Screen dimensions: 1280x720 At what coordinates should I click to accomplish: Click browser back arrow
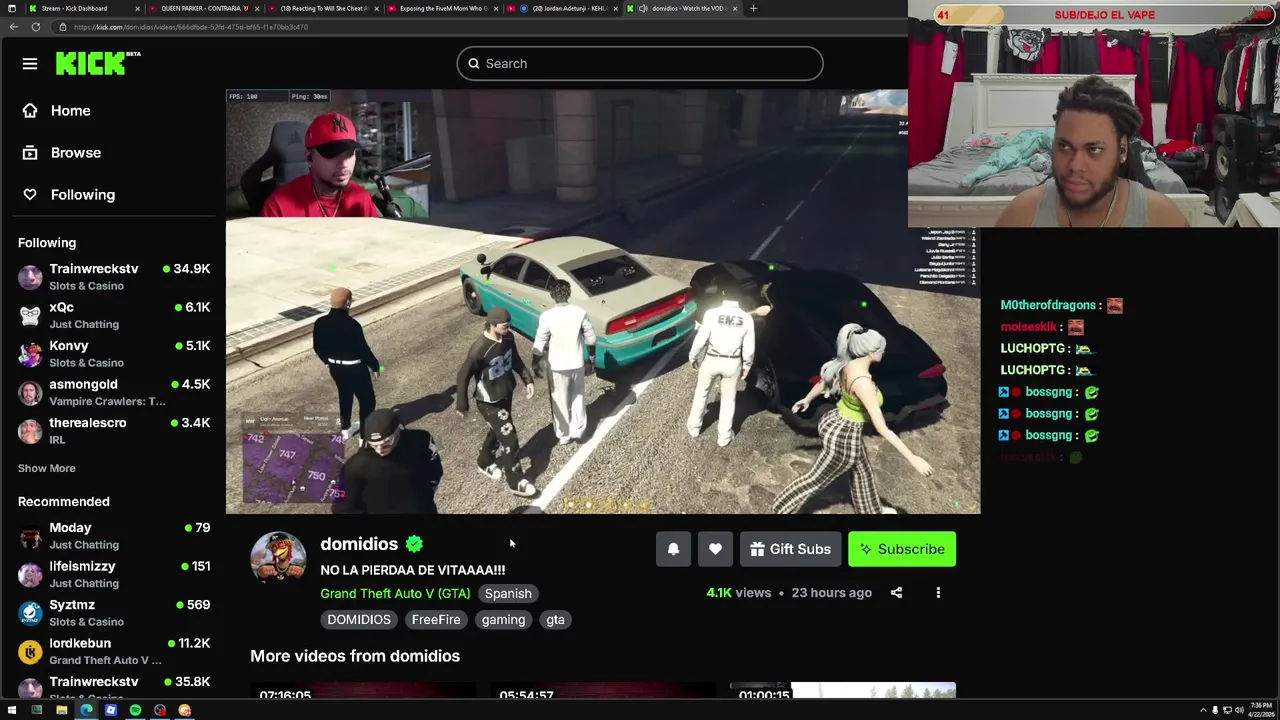(13, 27)
